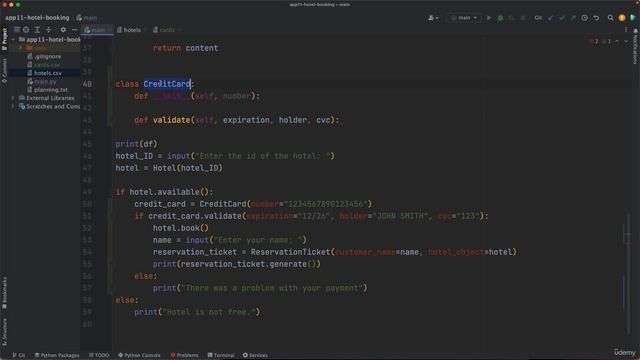
Task: Click the orange IDE updates icon
Action: (622, 18)
